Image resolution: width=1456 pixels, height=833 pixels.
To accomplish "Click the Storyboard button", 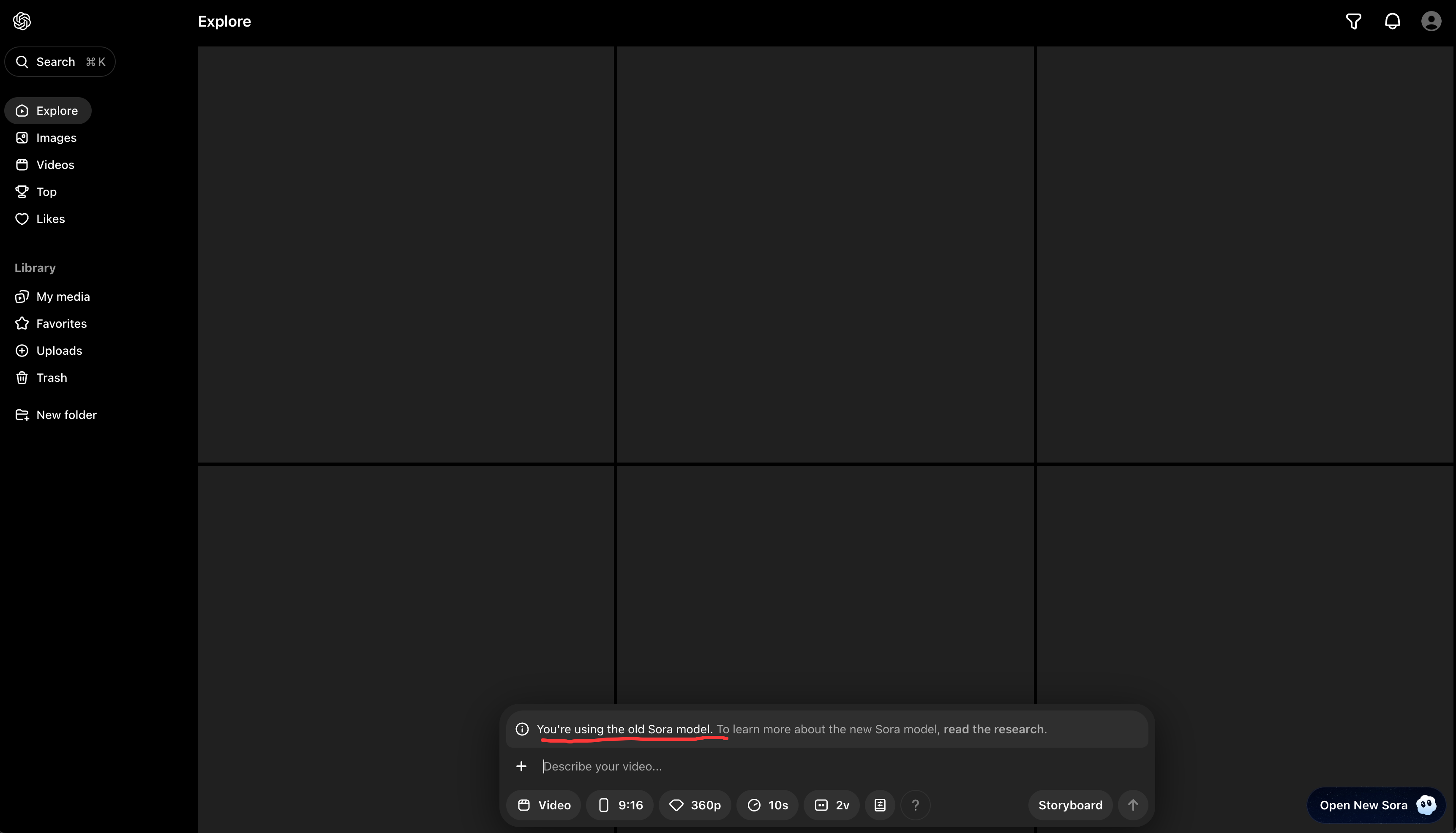I will (x=1070, y=805).
